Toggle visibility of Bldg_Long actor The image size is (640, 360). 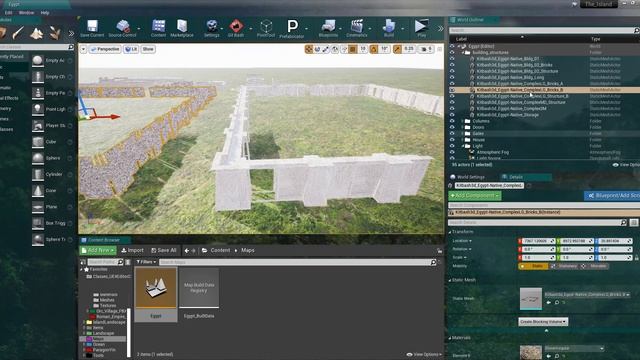[452, 77]
